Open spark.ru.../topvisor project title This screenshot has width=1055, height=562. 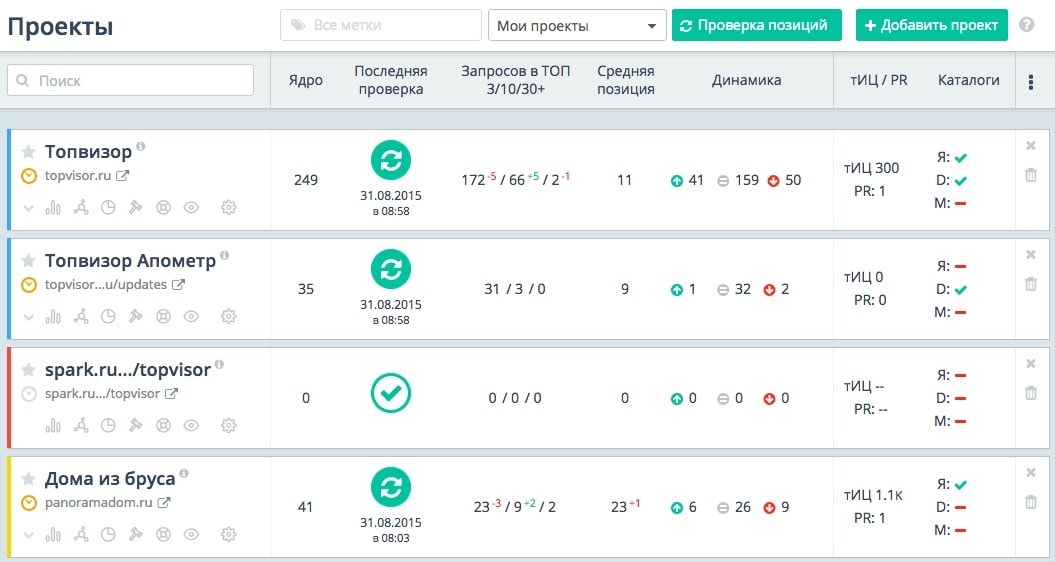[x=128, y=370]
